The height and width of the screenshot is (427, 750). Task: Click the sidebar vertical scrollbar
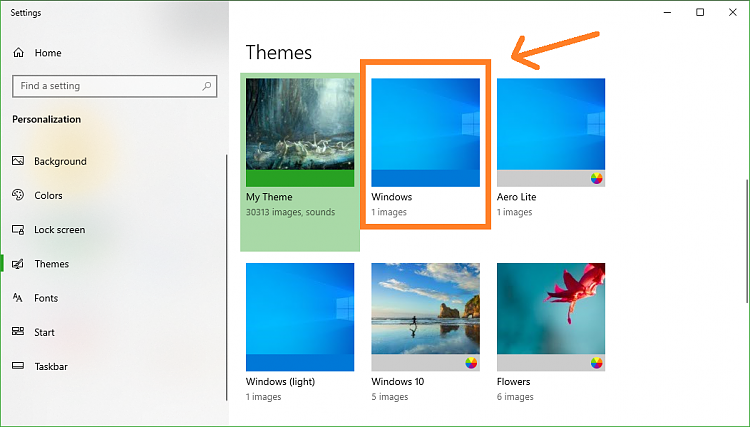click(x=226, y=277)
